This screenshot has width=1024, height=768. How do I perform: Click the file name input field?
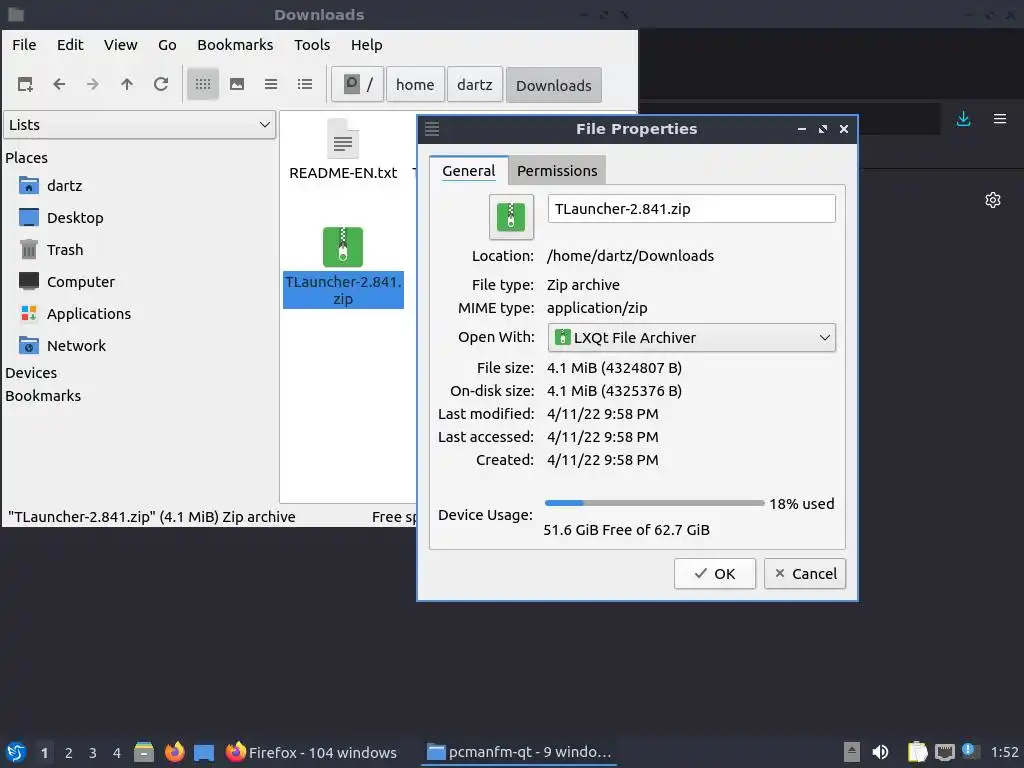[x=692, y=209]
